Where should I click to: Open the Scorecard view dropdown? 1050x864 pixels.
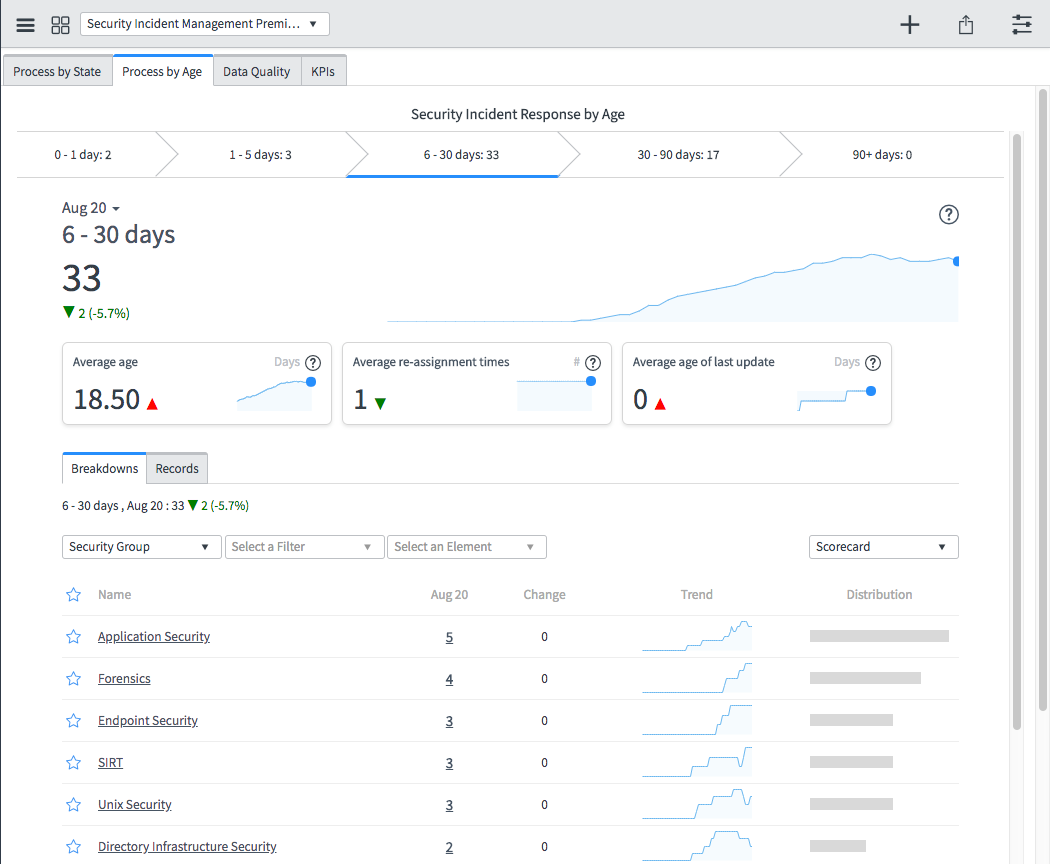point(883,547)
